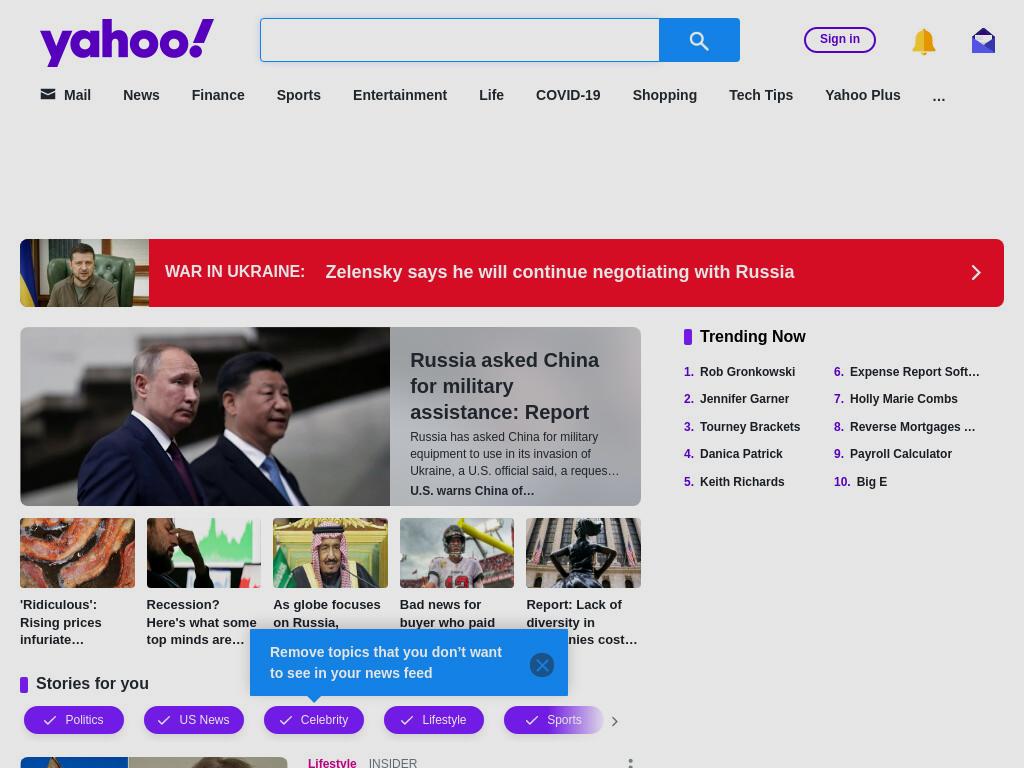This screenshot has height=768, width=1024.
Task: Open trending topic Tourney Brackets
Action: 750,426
